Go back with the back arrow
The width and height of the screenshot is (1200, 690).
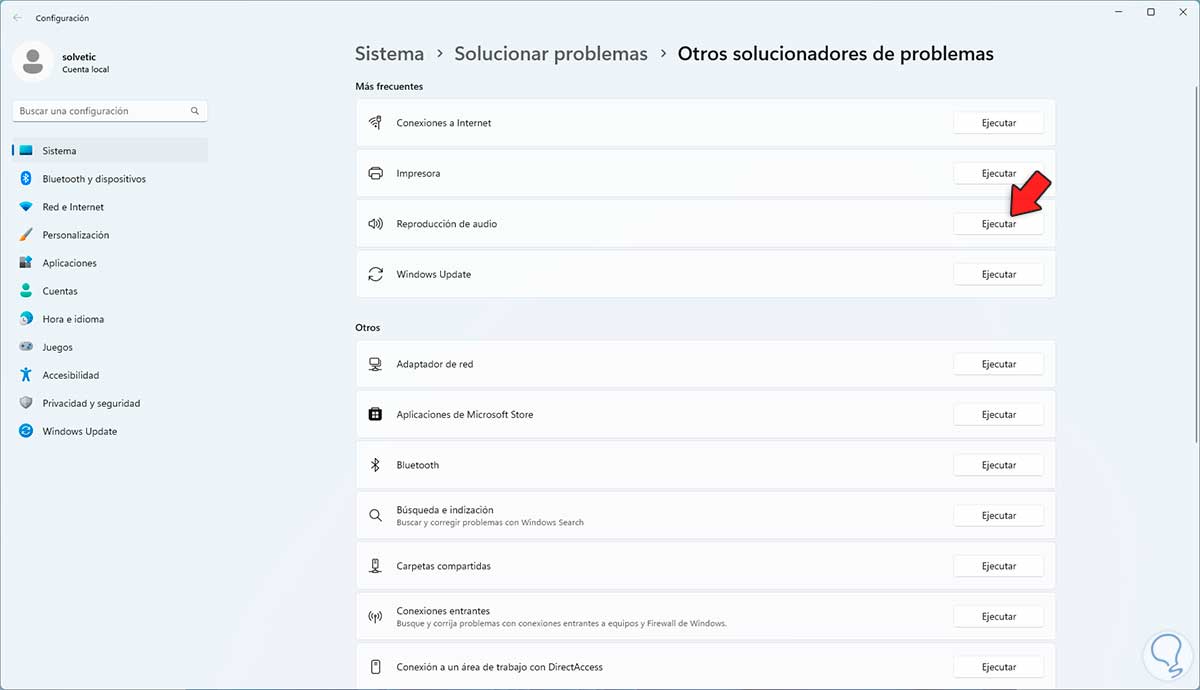point(17,18)
